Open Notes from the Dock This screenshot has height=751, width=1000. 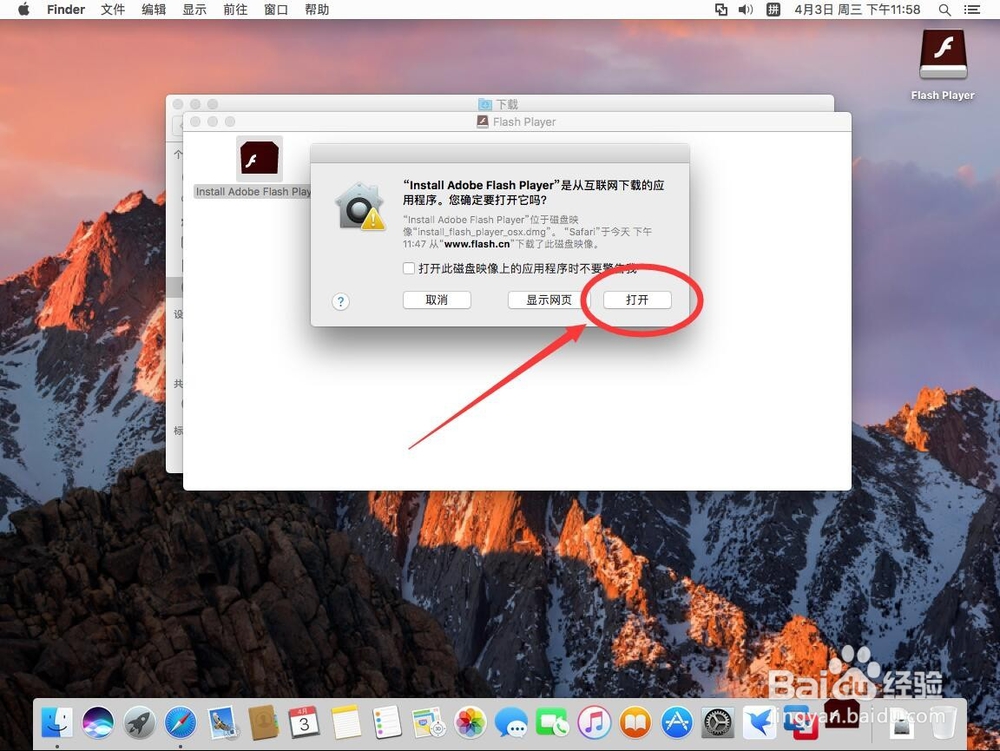pyautogui.click(x=346, y=723)
